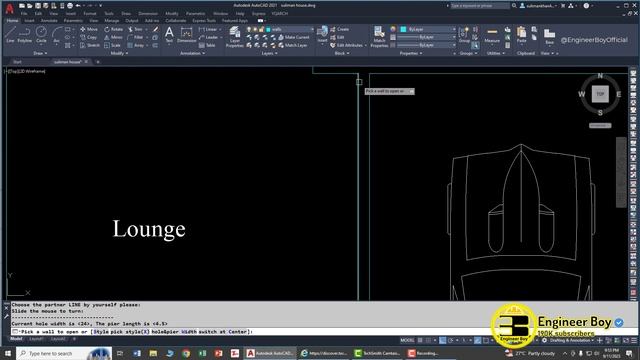Select the Polyline tool
Image resolution: width=640 pixels, height=360 pixels.
point(24,34)
